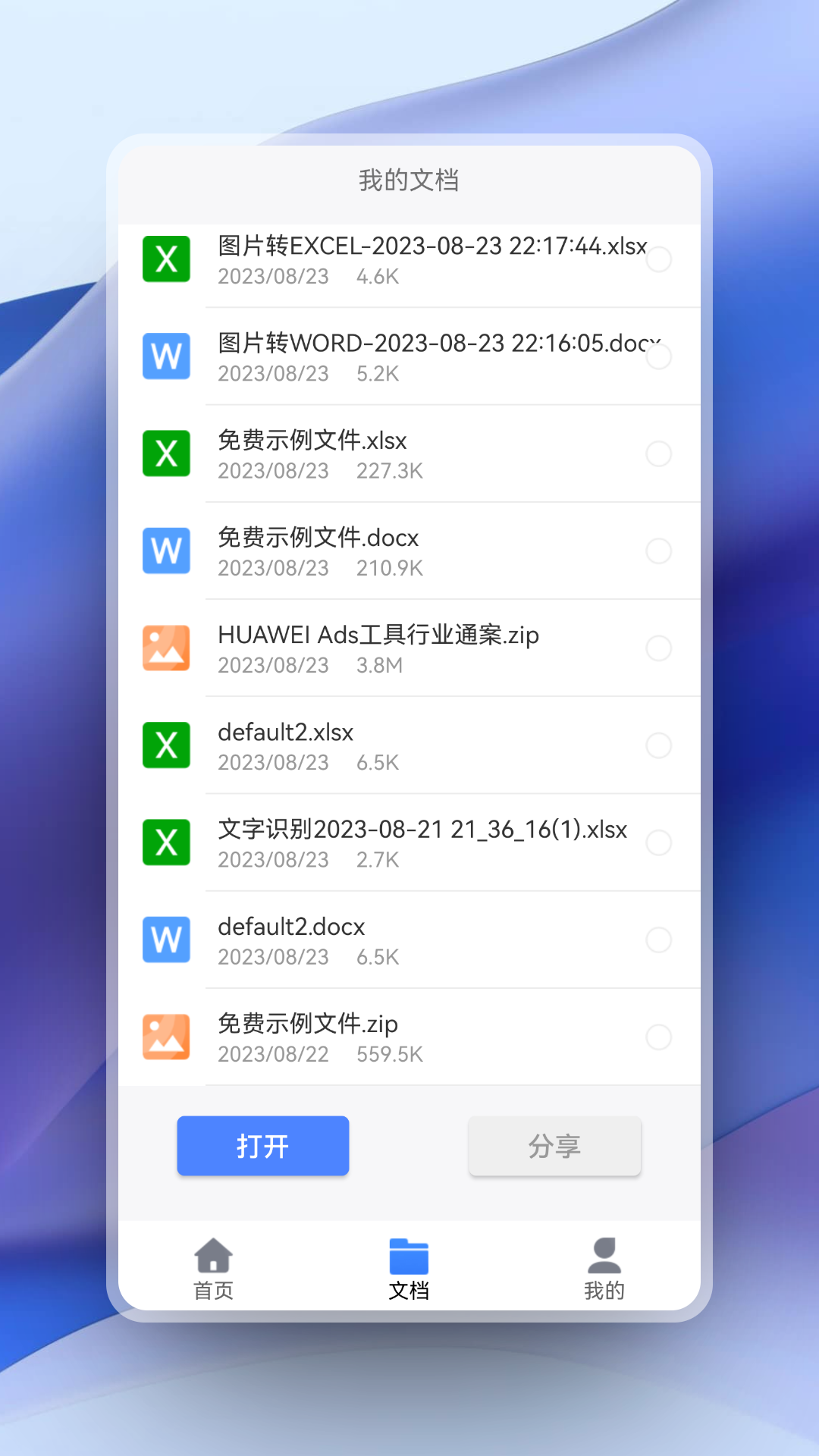Switch to the 我的 profile tab
The width and height of the screenshot is (819, 1456).
604,1269
